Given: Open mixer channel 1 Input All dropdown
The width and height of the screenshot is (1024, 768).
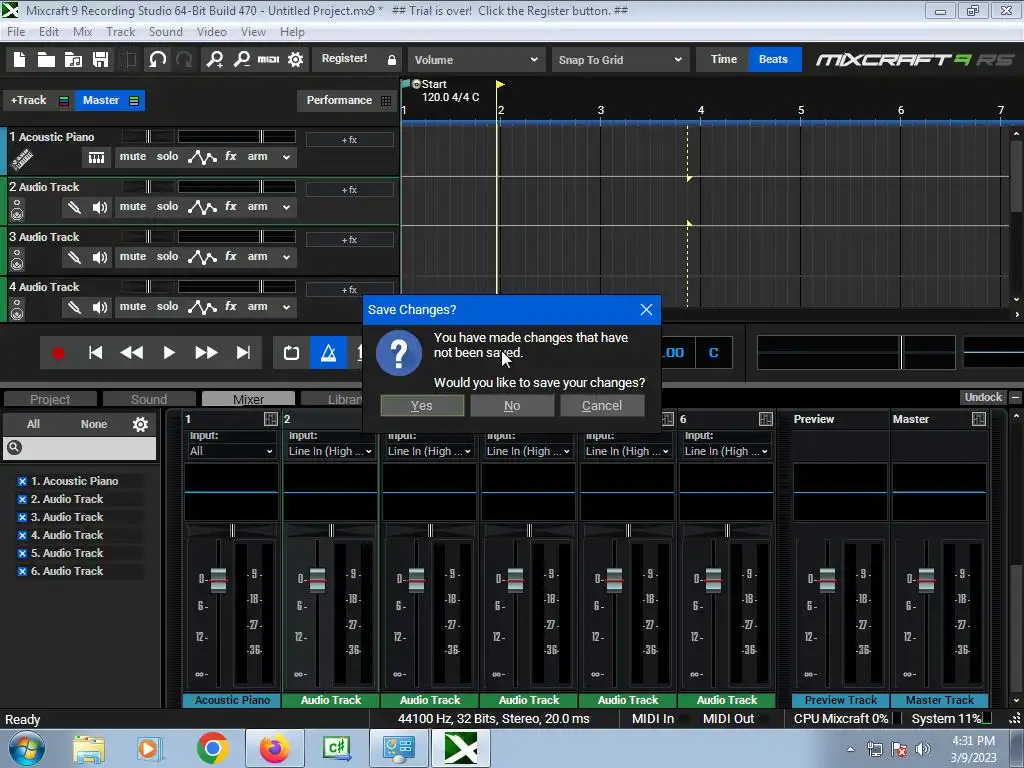Looking at the screenshot, I should coord(231,451).
